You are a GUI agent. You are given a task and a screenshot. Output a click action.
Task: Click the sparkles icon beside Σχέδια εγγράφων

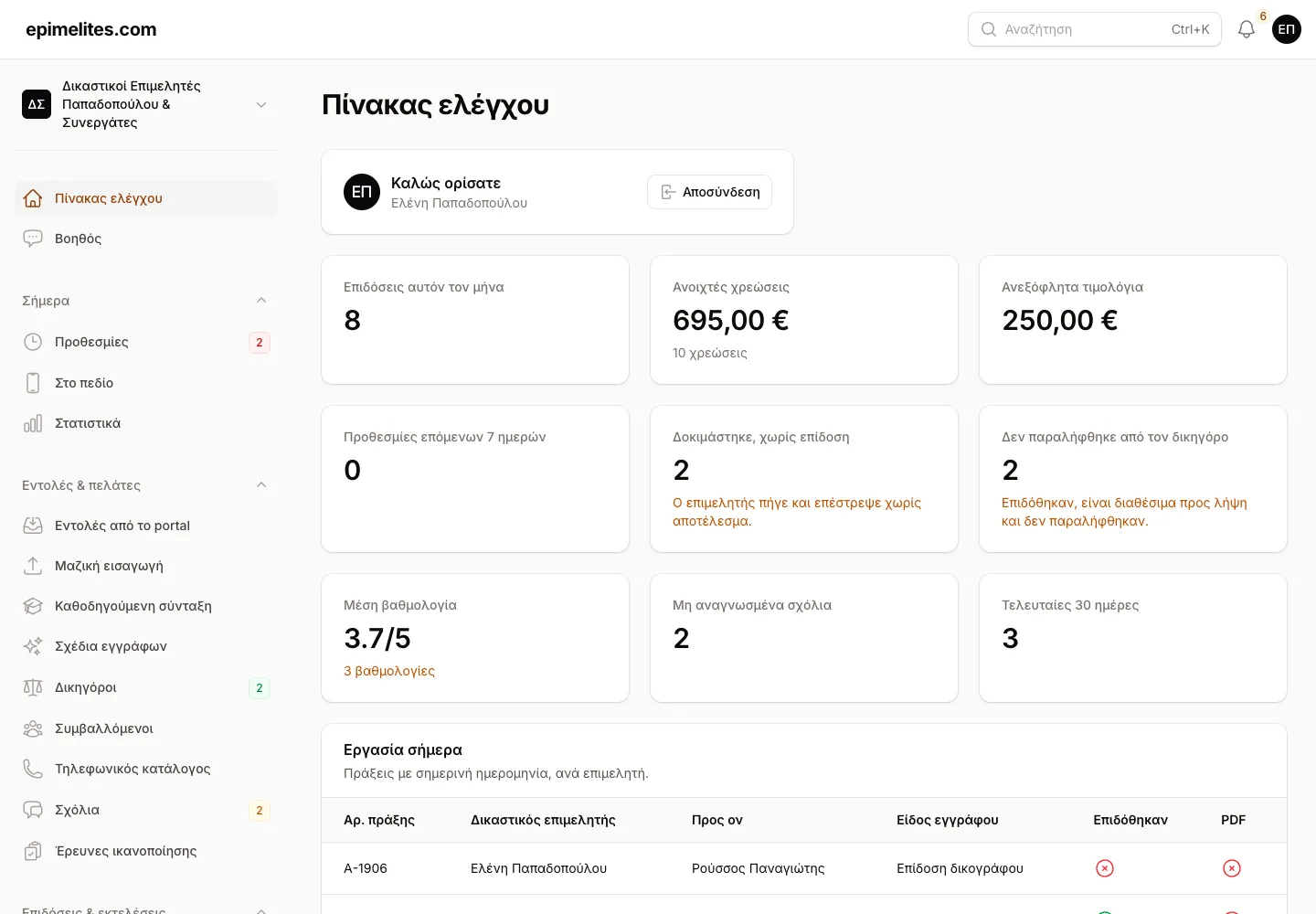pos(33,646)
